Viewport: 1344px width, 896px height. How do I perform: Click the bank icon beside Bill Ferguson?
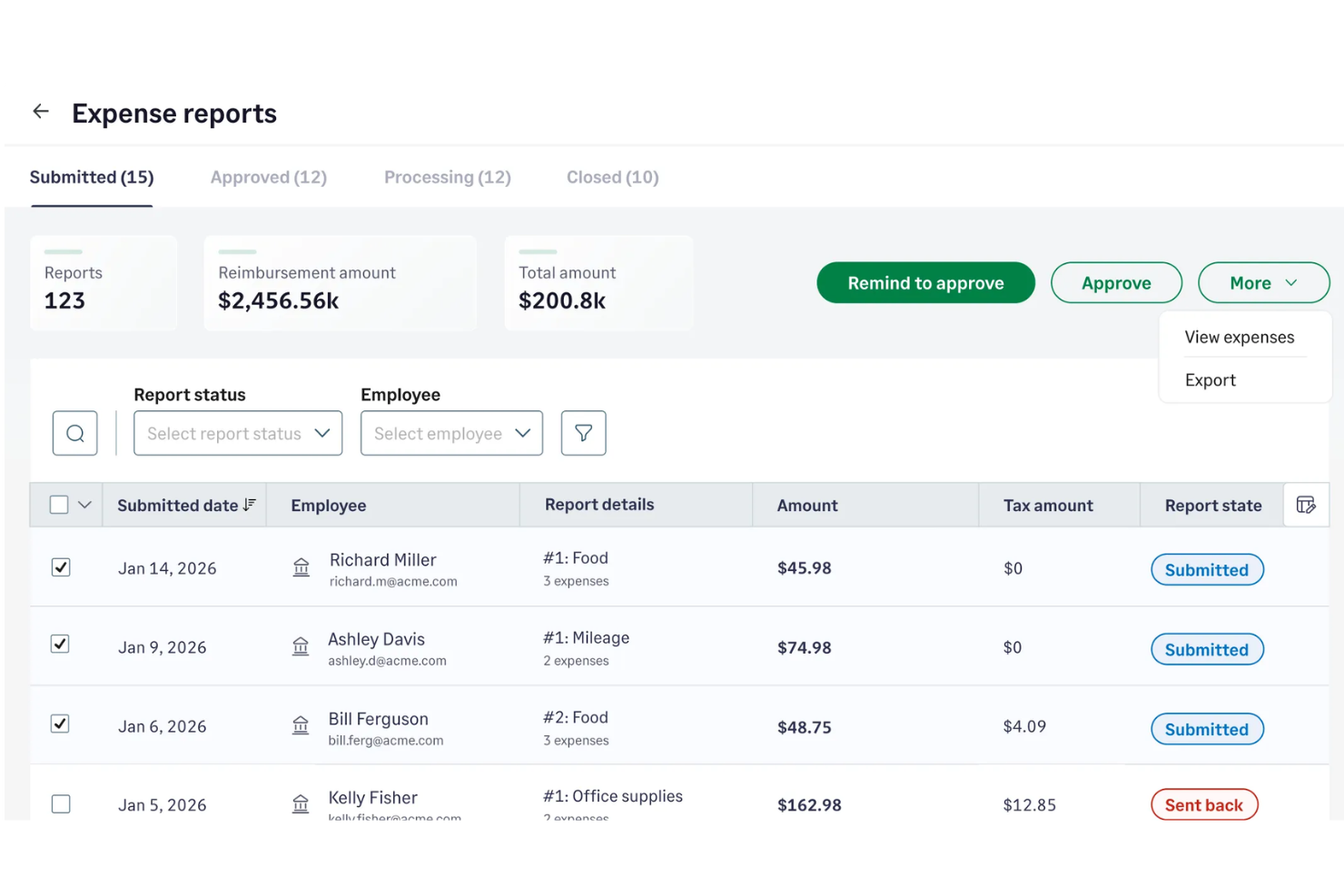click(301, 726)
